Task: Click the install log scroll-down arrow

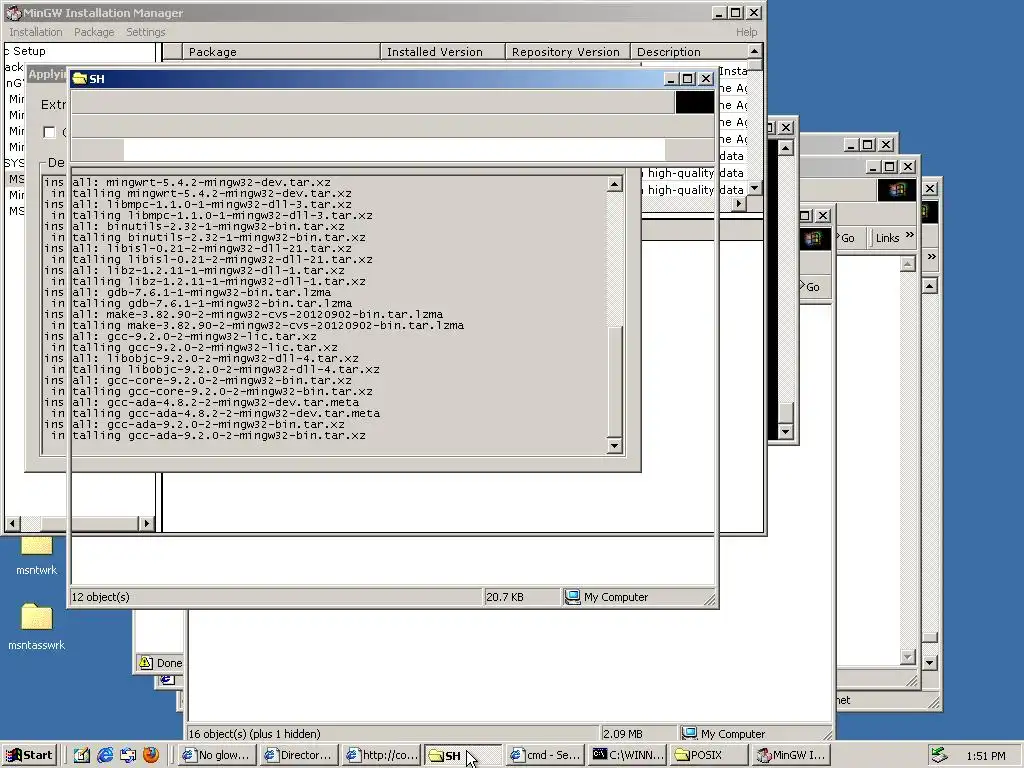Action: [x=614, y=446]
